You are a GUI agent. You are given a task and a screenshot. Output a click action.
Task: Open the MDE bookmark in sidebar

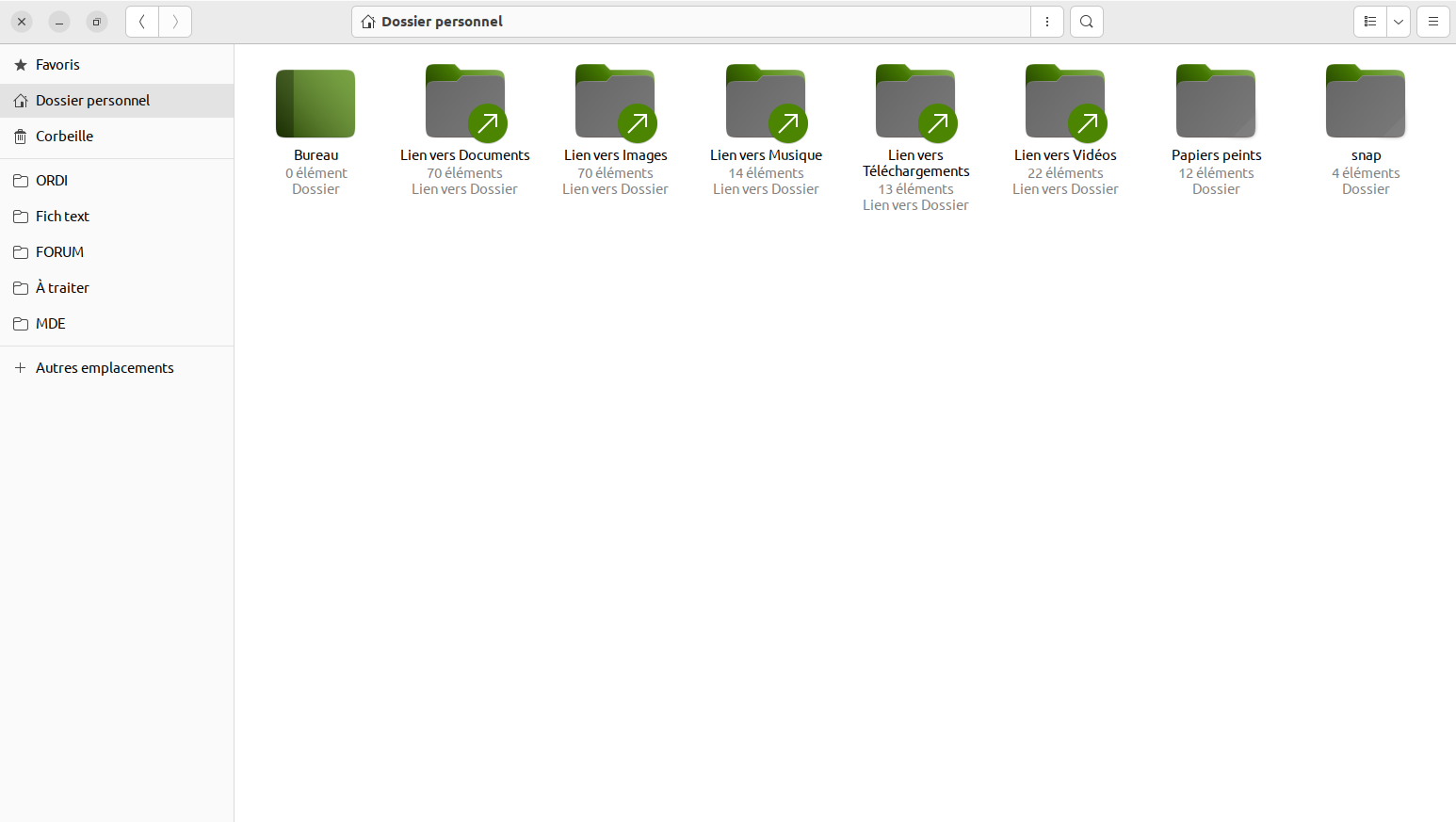click(x=117, y=324)
